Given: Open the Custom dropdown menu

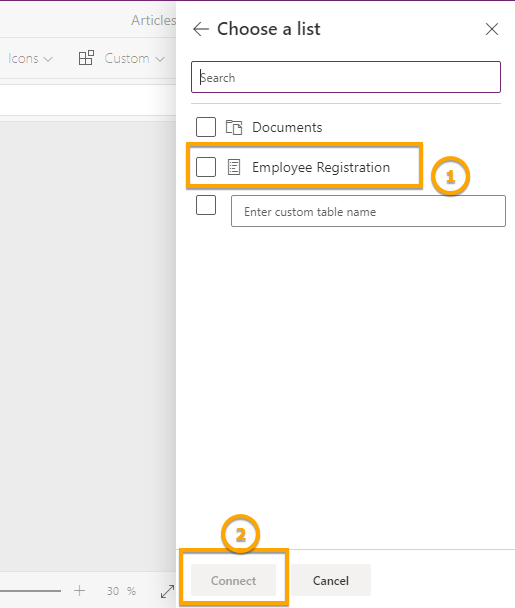Looking at the screenshot, I should [x=134, y=59].
